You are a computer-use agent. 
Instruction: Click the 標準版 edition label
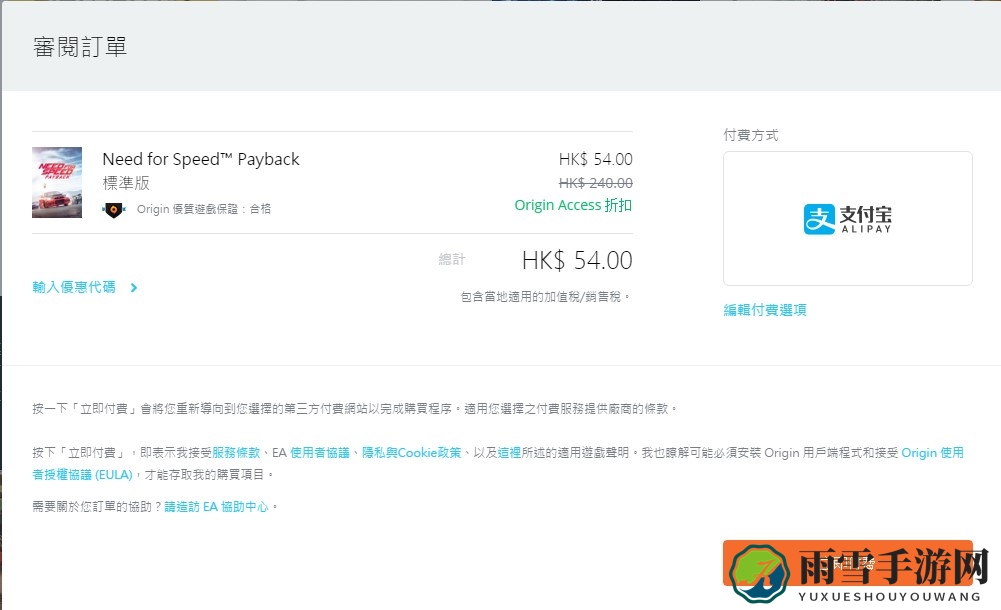coord(126,183)
